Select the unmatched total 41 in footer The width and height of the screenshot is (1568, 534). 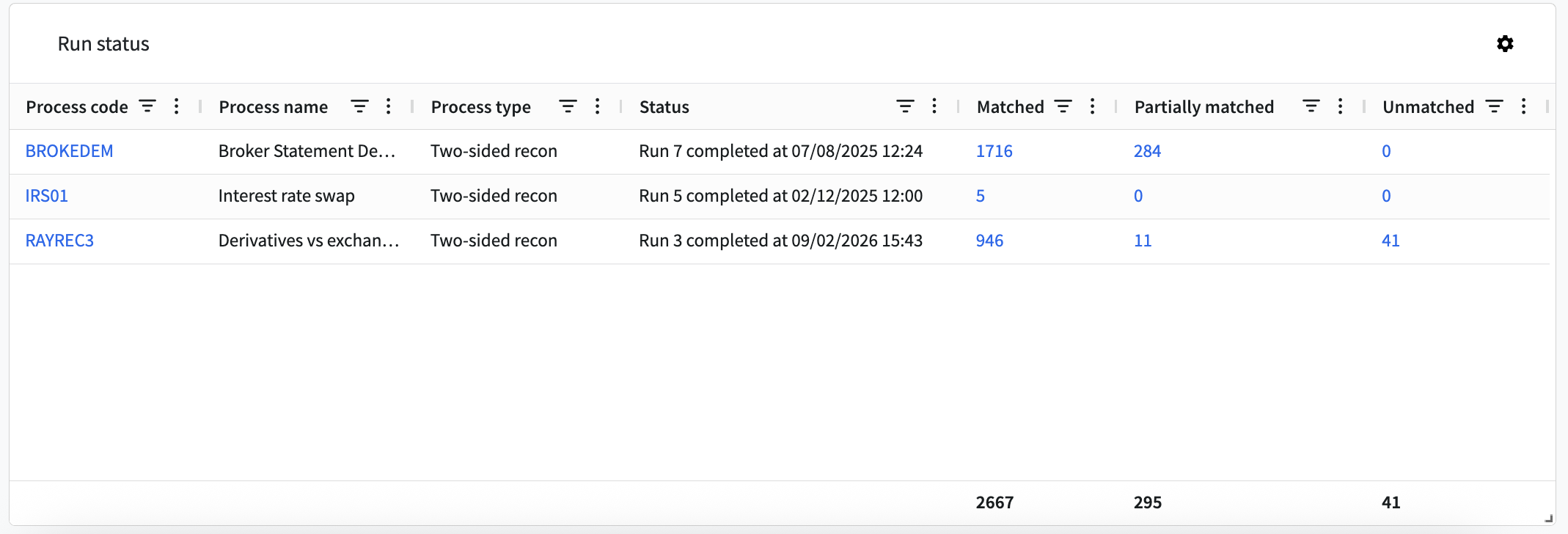pyautogui.click(x=1391, y=502)
